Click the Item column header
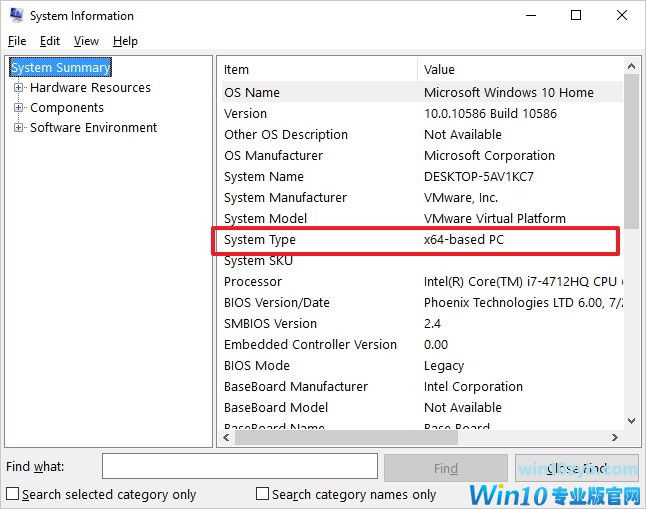646x509 pixels. [317, 69]
